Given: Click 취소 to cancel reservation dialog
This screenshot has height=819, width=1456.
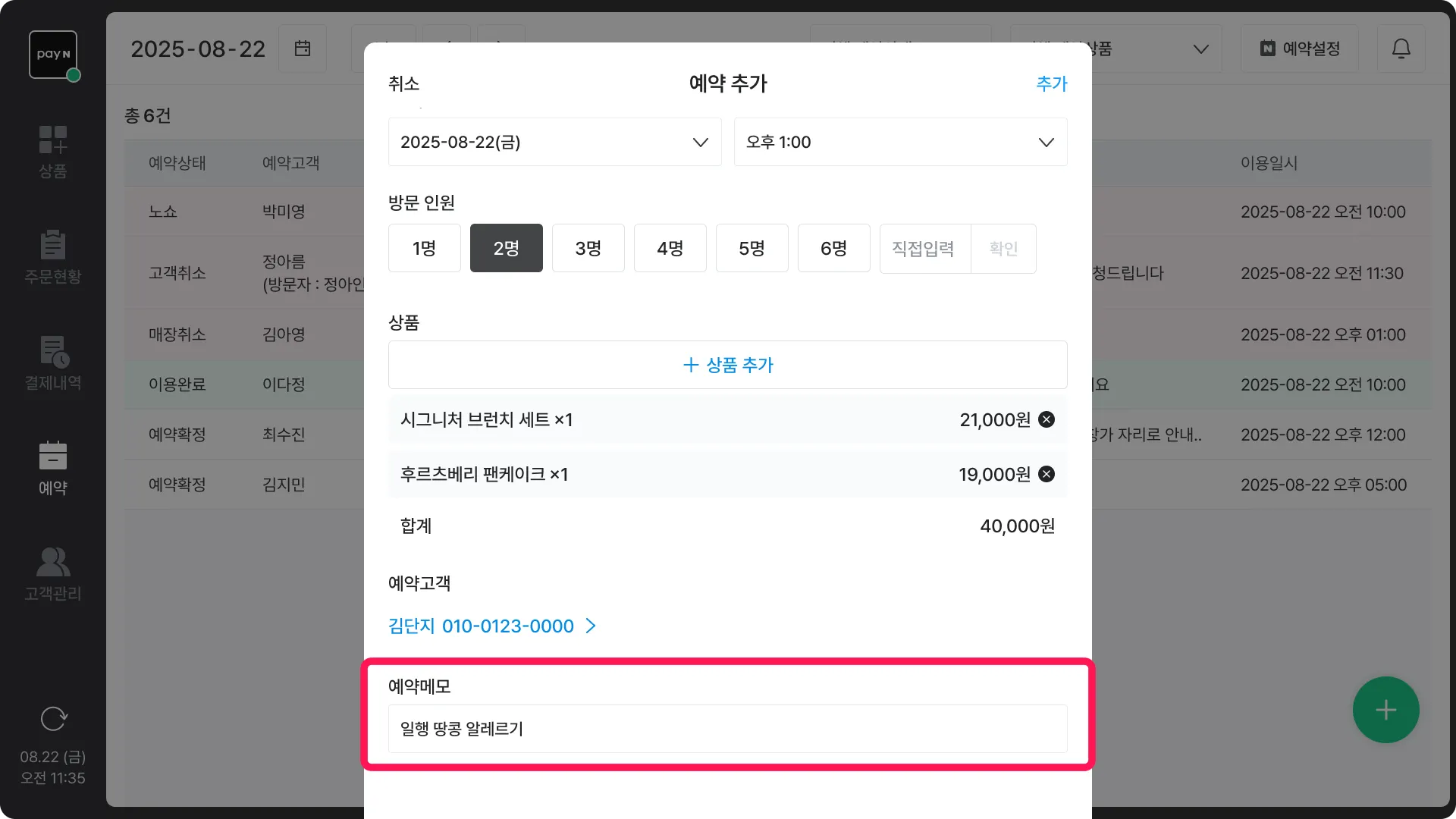Looking at the screenshot, I should click(403, 83).
